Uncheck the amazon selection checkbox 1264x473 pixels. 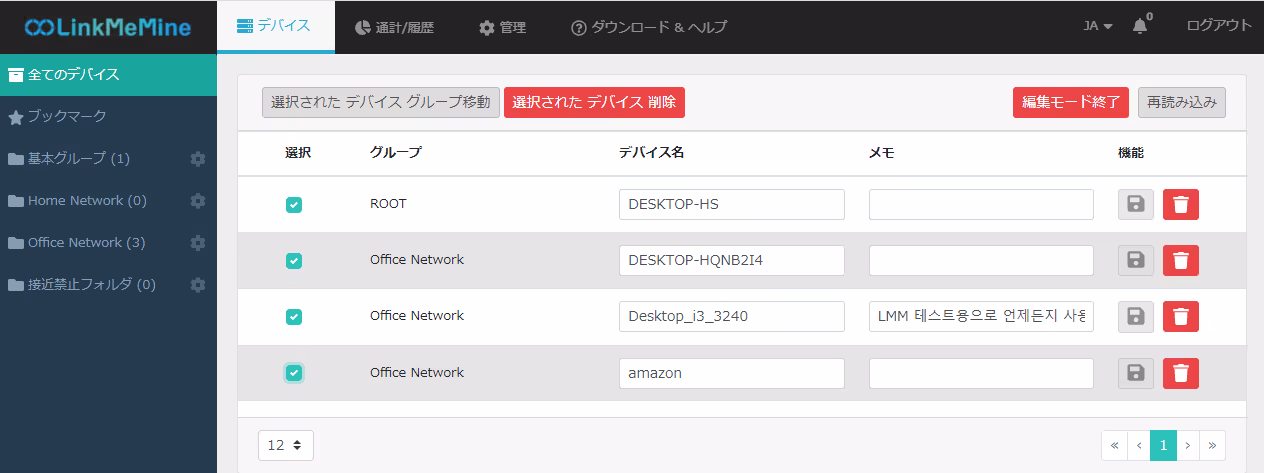click(294, 373)
